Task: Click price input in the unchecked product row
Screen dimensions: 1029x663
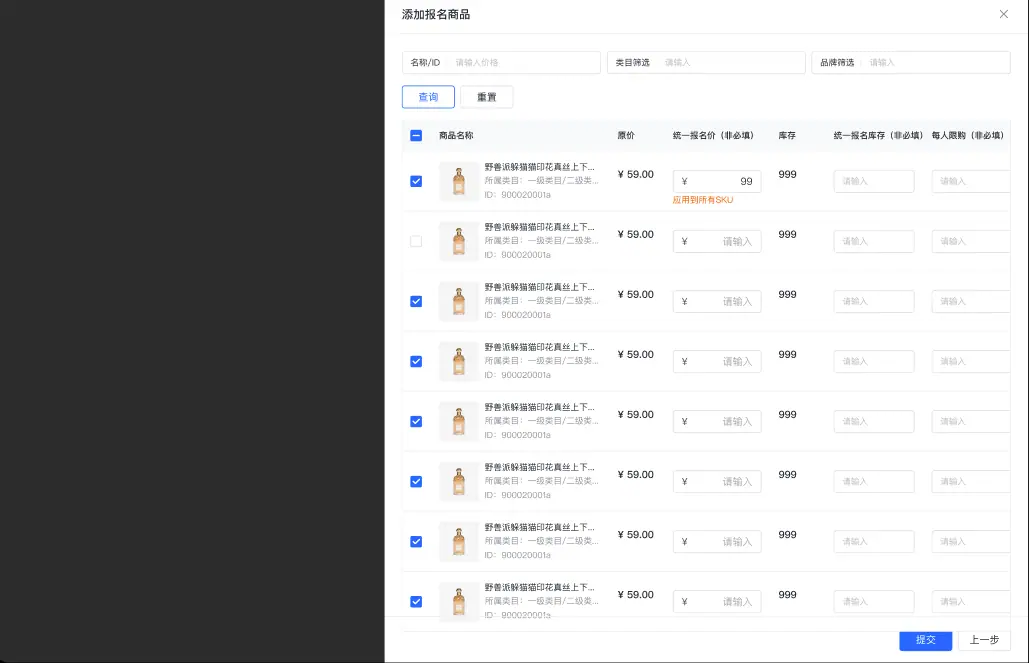Action: tap(717, 241)
